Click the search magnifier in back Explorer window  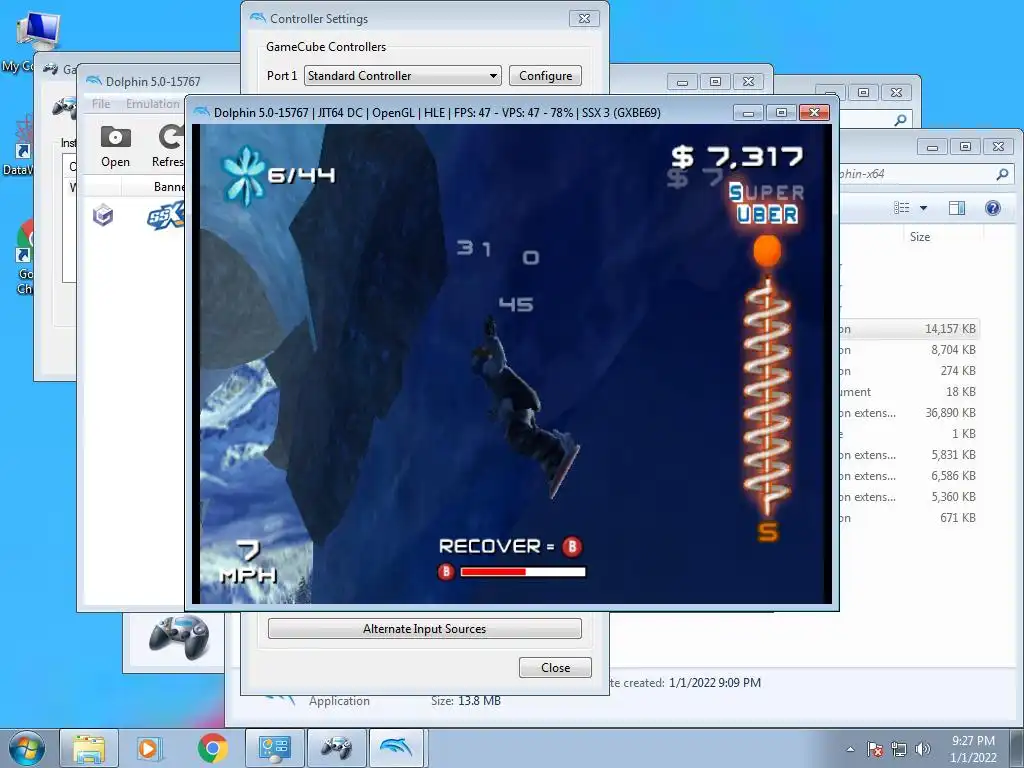[901, 120]
